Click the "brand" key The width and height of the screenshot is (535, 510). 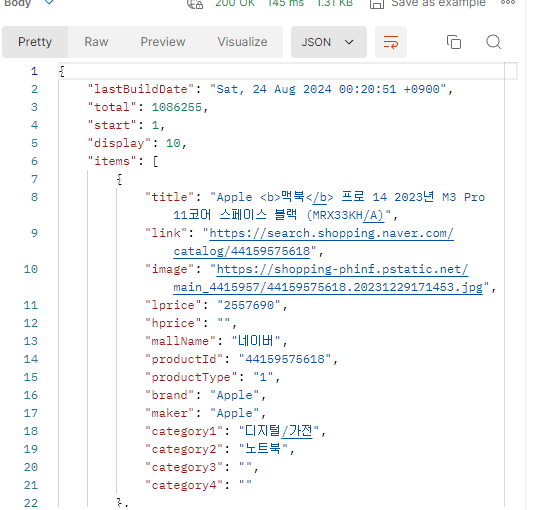pos(170,395)
